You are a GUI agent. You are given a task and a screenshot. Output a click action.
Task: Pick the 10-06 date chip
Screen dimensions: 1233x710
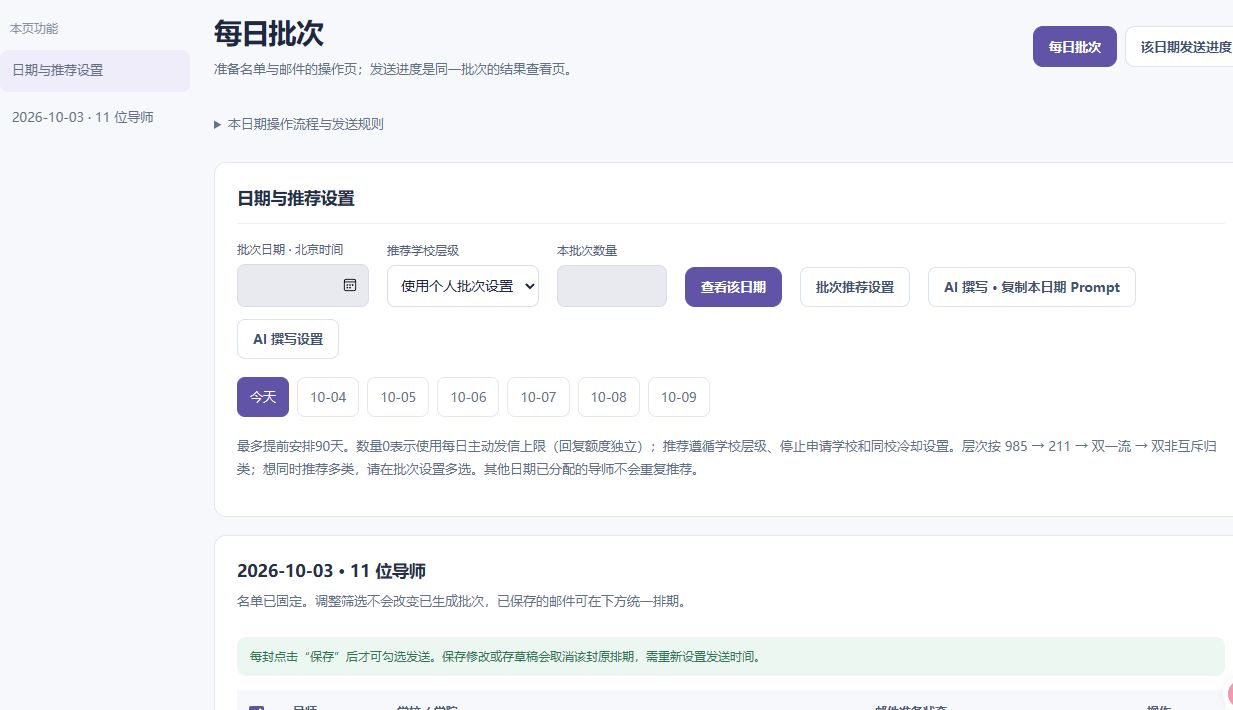click(x=468, y=397)
